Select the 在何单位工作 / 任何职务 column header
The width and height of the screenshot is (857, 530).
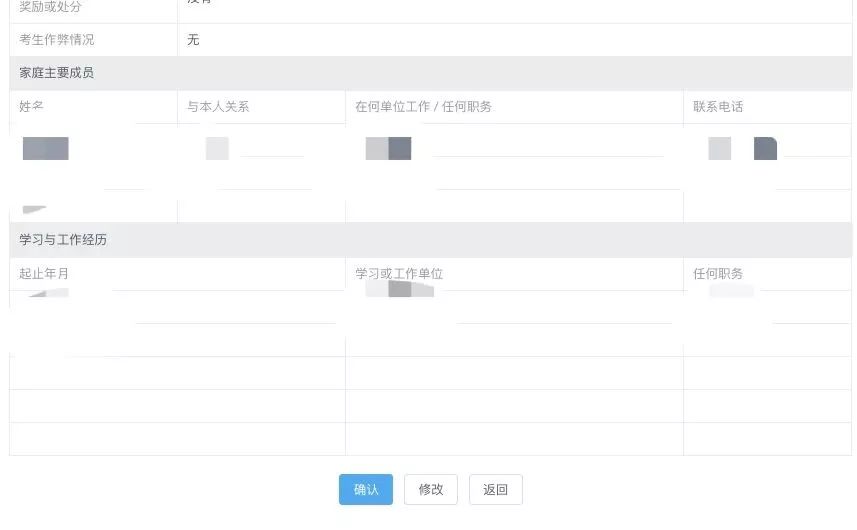pos(423,106)
